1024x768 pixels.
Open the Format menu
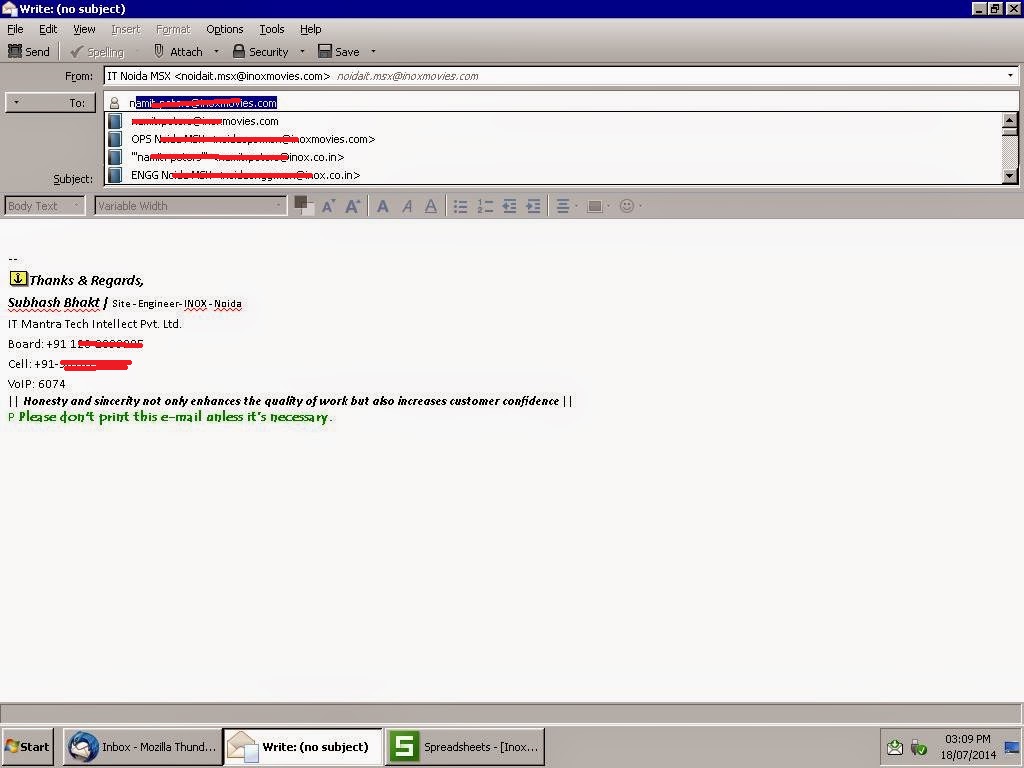coord(172,29)
